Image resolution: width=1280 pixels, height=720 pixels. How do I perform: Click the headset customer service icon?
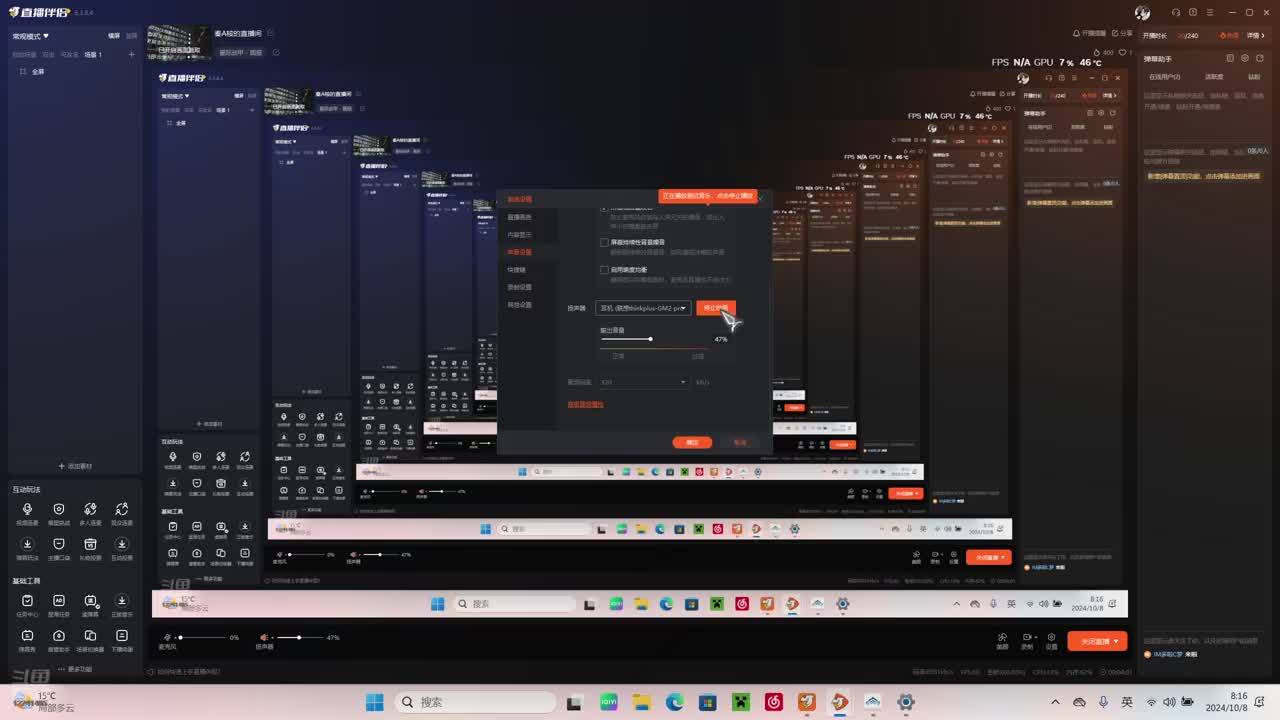coord(1176,12)
